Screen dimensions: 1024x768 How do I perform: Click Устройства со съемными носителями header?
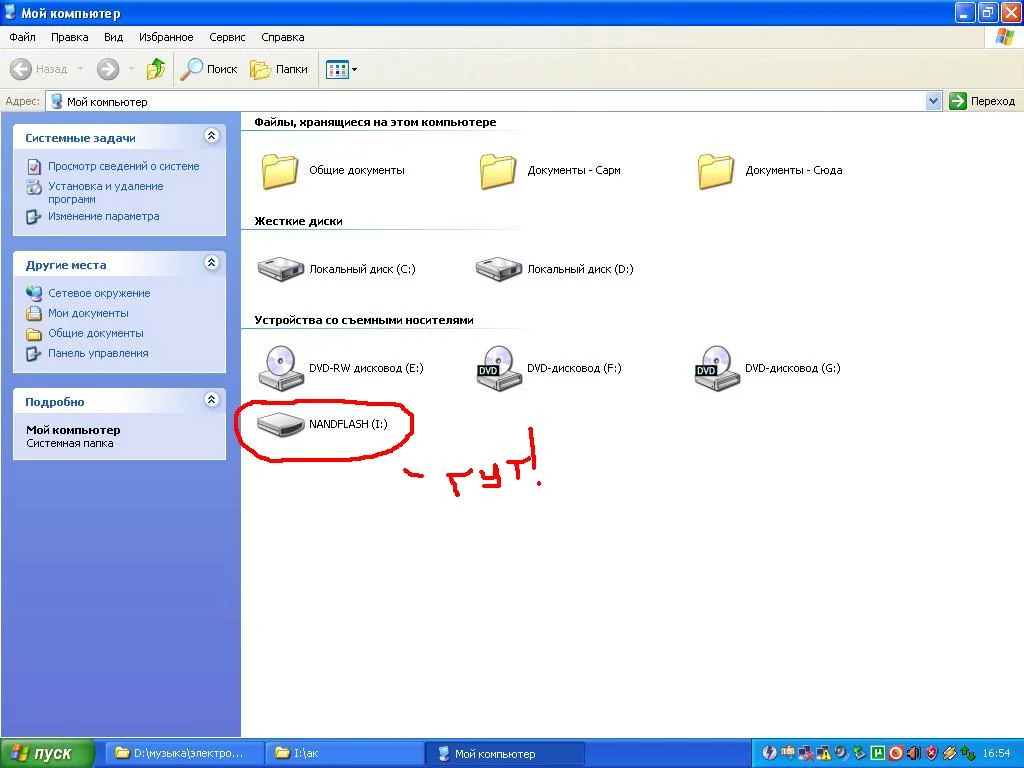tap(364, 320)
